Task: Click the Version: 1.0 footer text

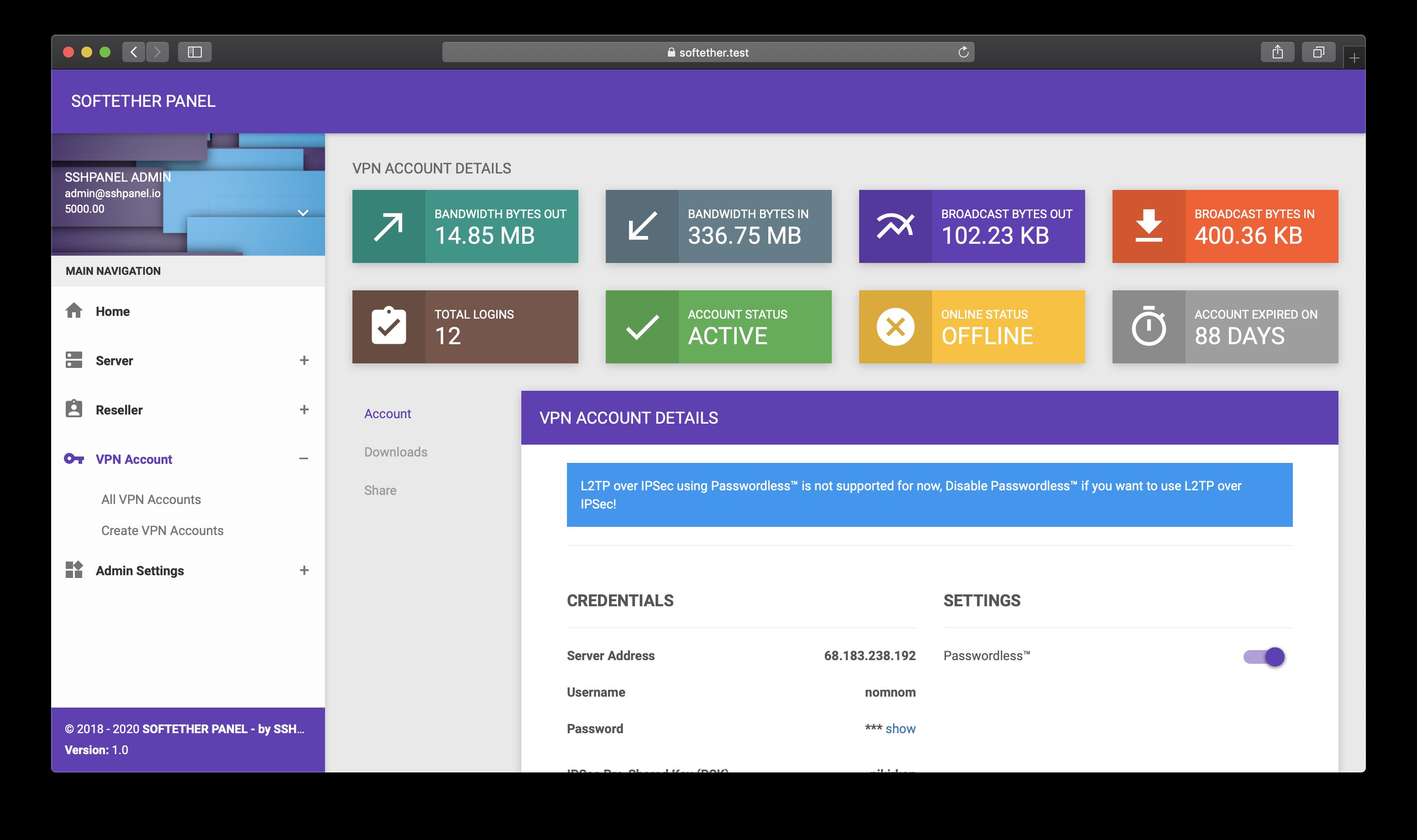Action: pyautogui.click(x=96, y=750)
